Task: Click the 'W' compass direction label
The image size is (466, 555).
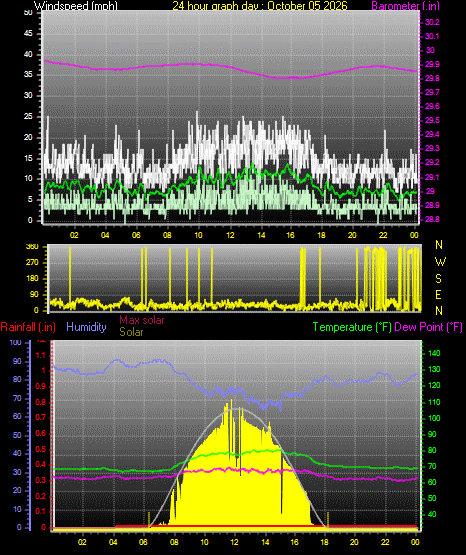Action: click(x=440, y=262)
